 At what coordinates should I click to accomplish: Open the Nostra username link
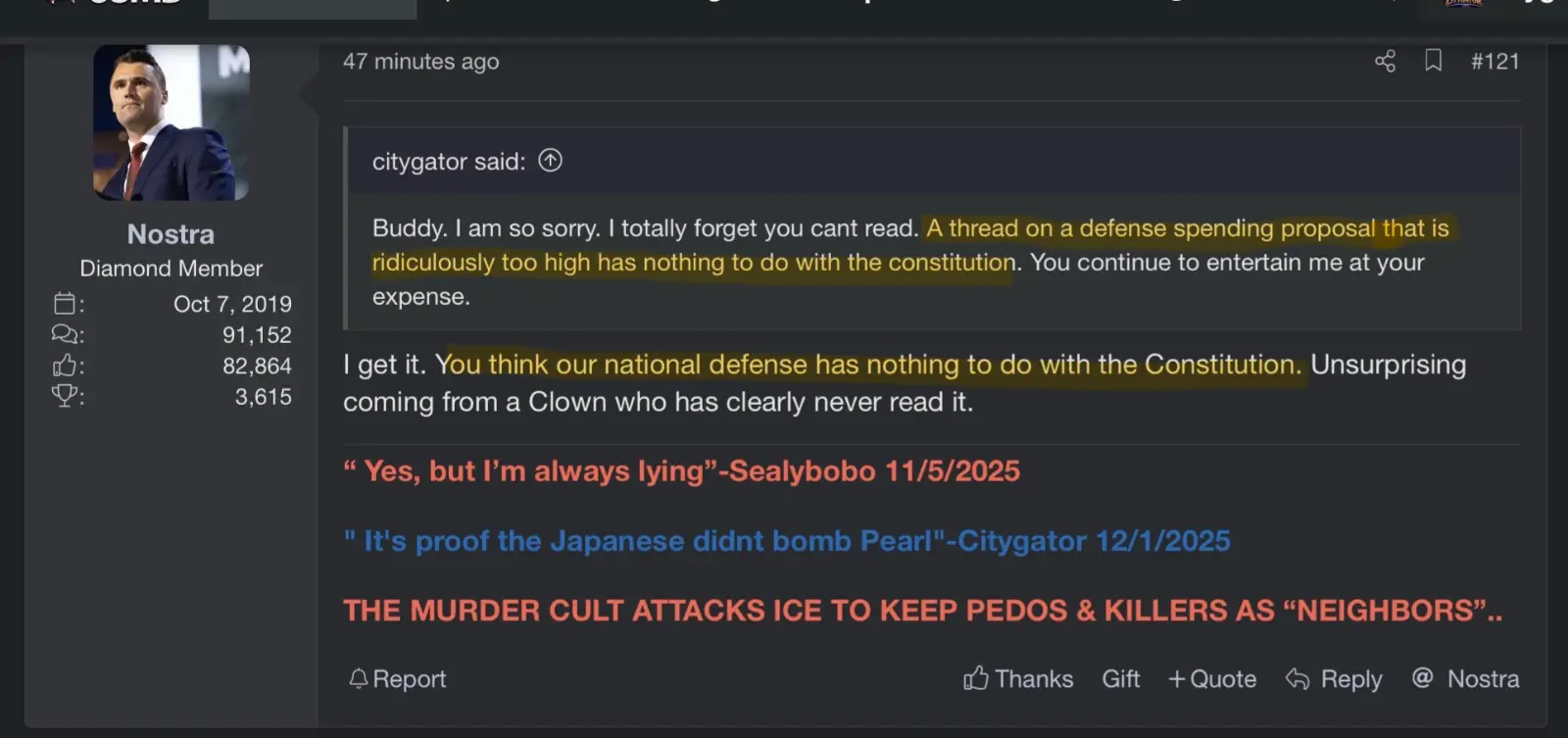(x=171, y=234)
